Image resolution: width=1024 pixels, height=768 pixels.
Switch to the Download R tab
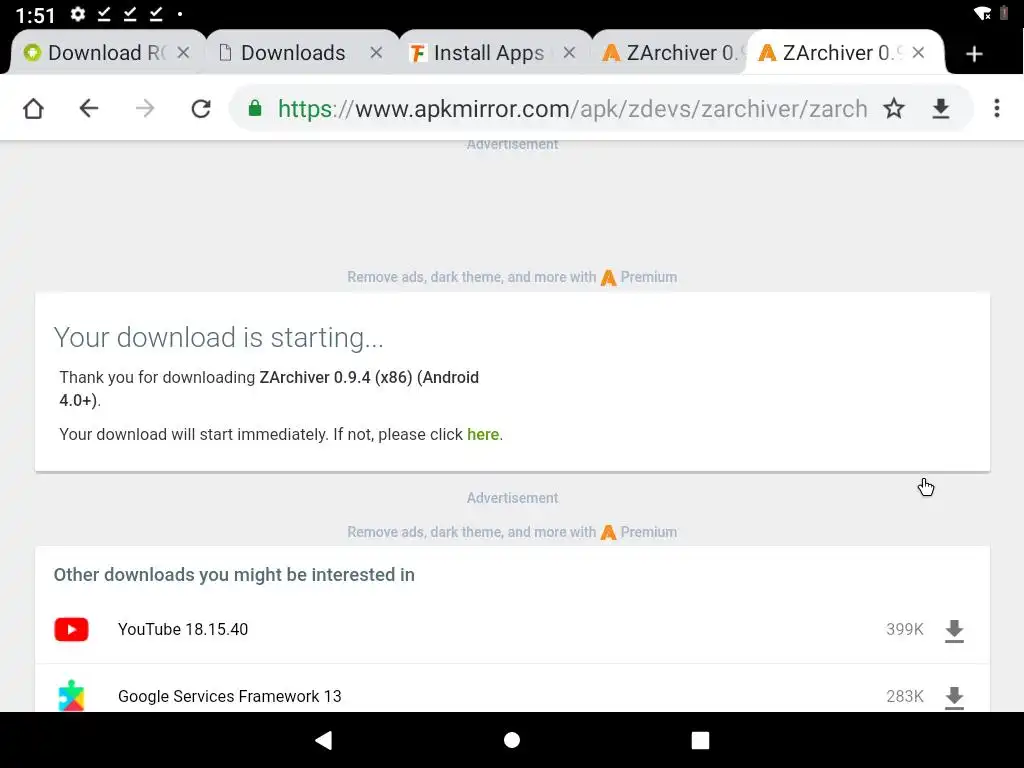[x=106, y=52]
